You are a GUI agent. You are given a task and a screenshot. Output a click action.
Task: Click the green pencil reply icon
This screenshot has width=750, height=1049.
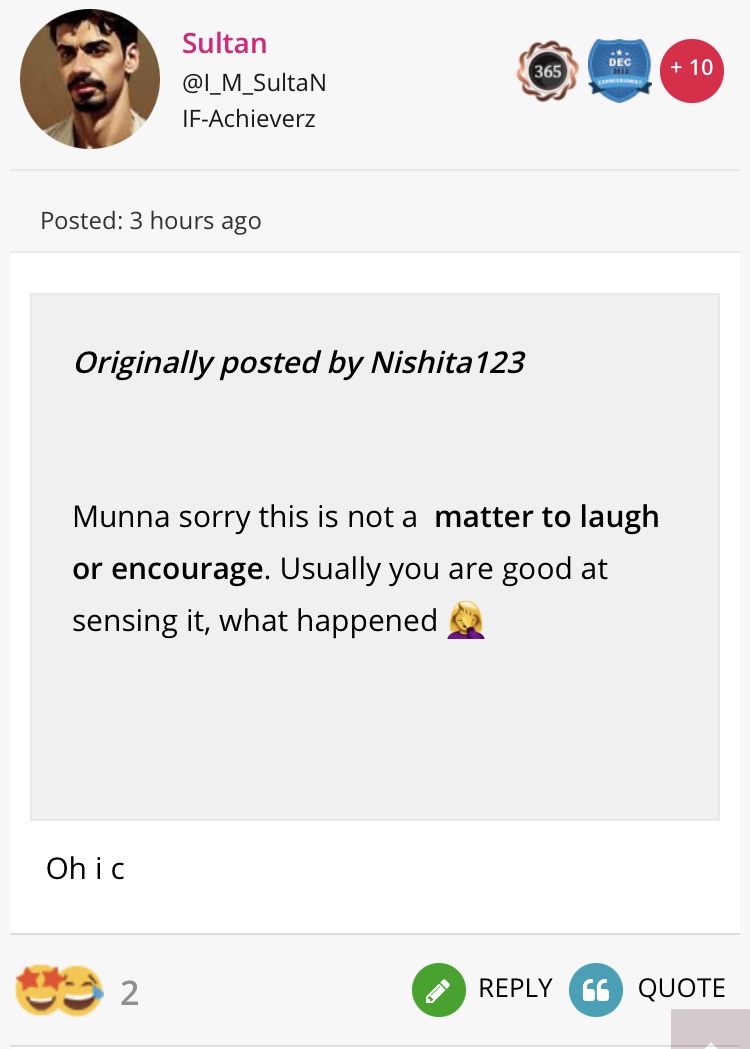(x=438, y=990)
